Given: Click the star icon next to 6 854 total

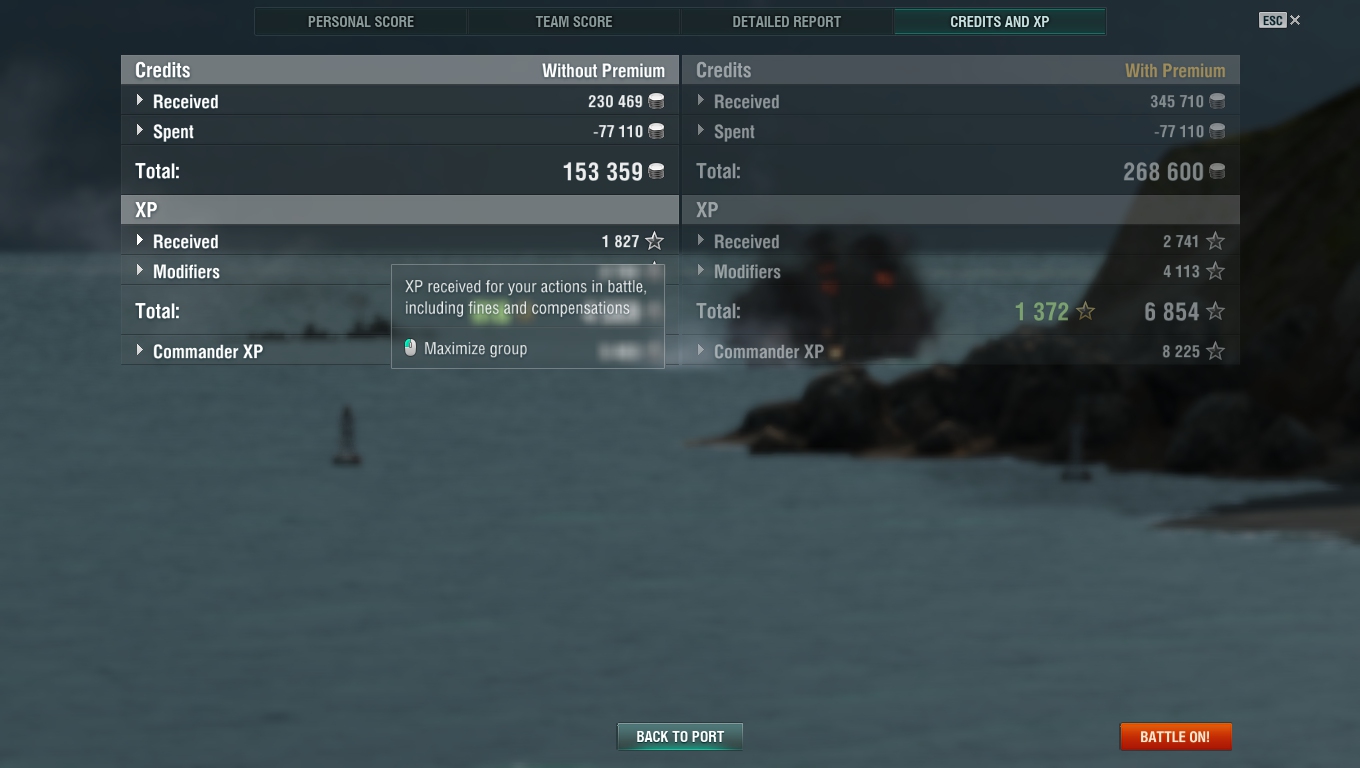Looking at the screenshot, I should tap(1215, 311).
